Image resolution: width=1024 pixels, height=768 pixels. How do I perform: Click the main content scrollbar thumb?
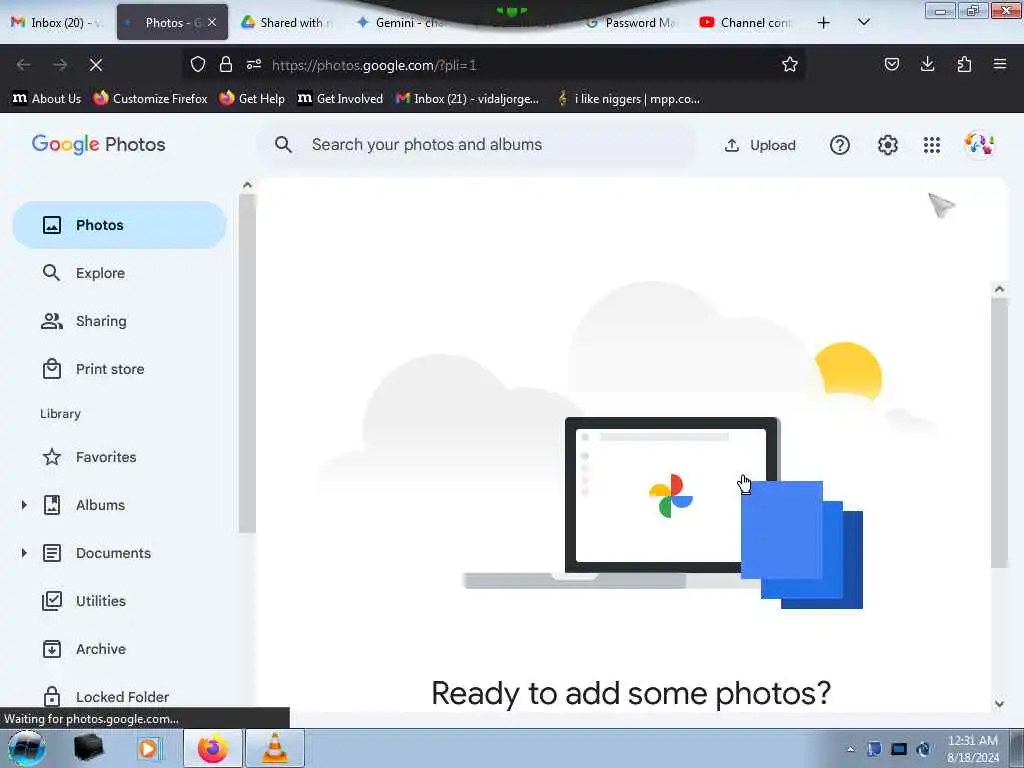pos(999,432)
